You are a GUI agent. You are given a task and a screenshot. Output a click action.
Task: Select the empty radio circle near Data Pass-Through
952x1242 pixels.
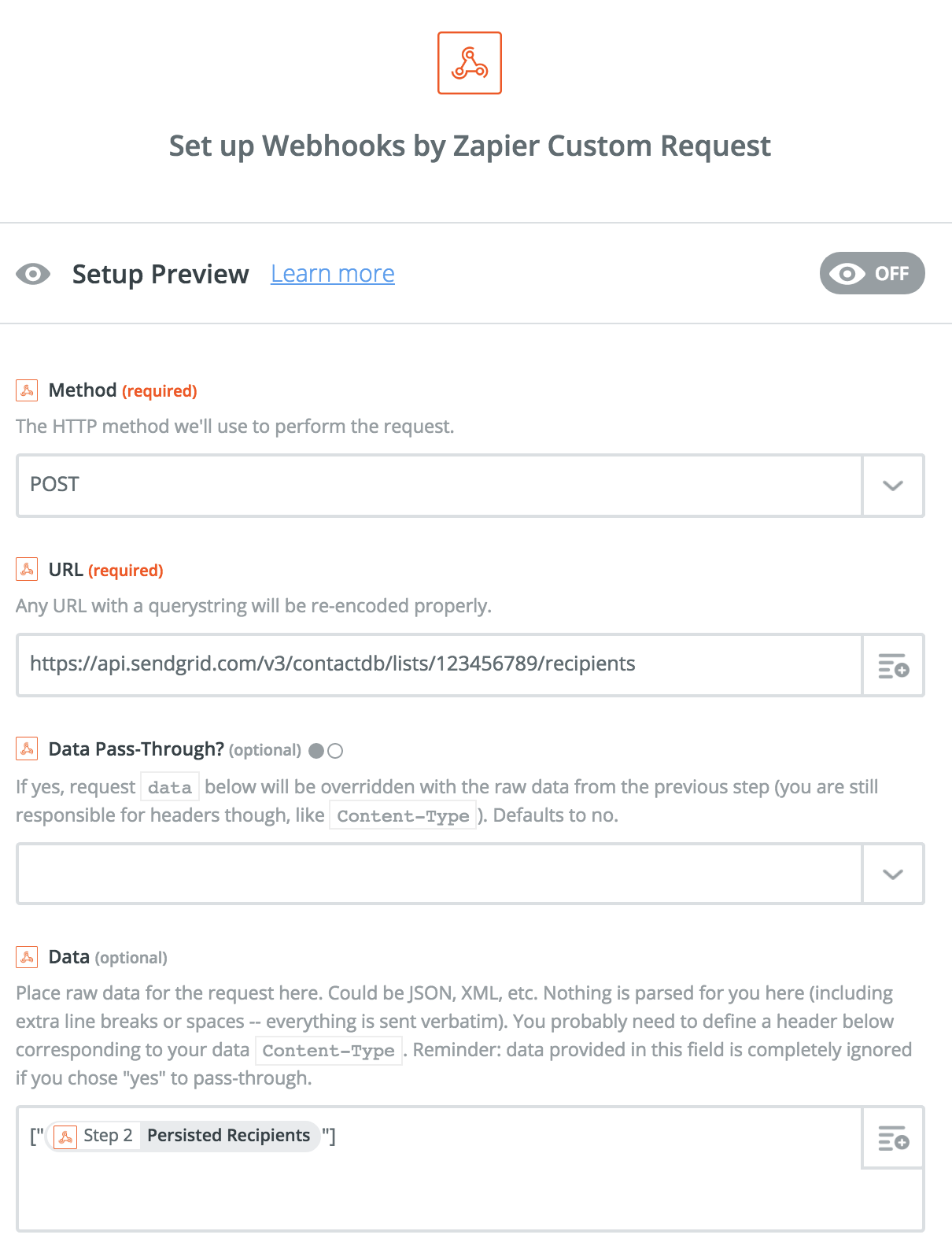coord(335,751)
